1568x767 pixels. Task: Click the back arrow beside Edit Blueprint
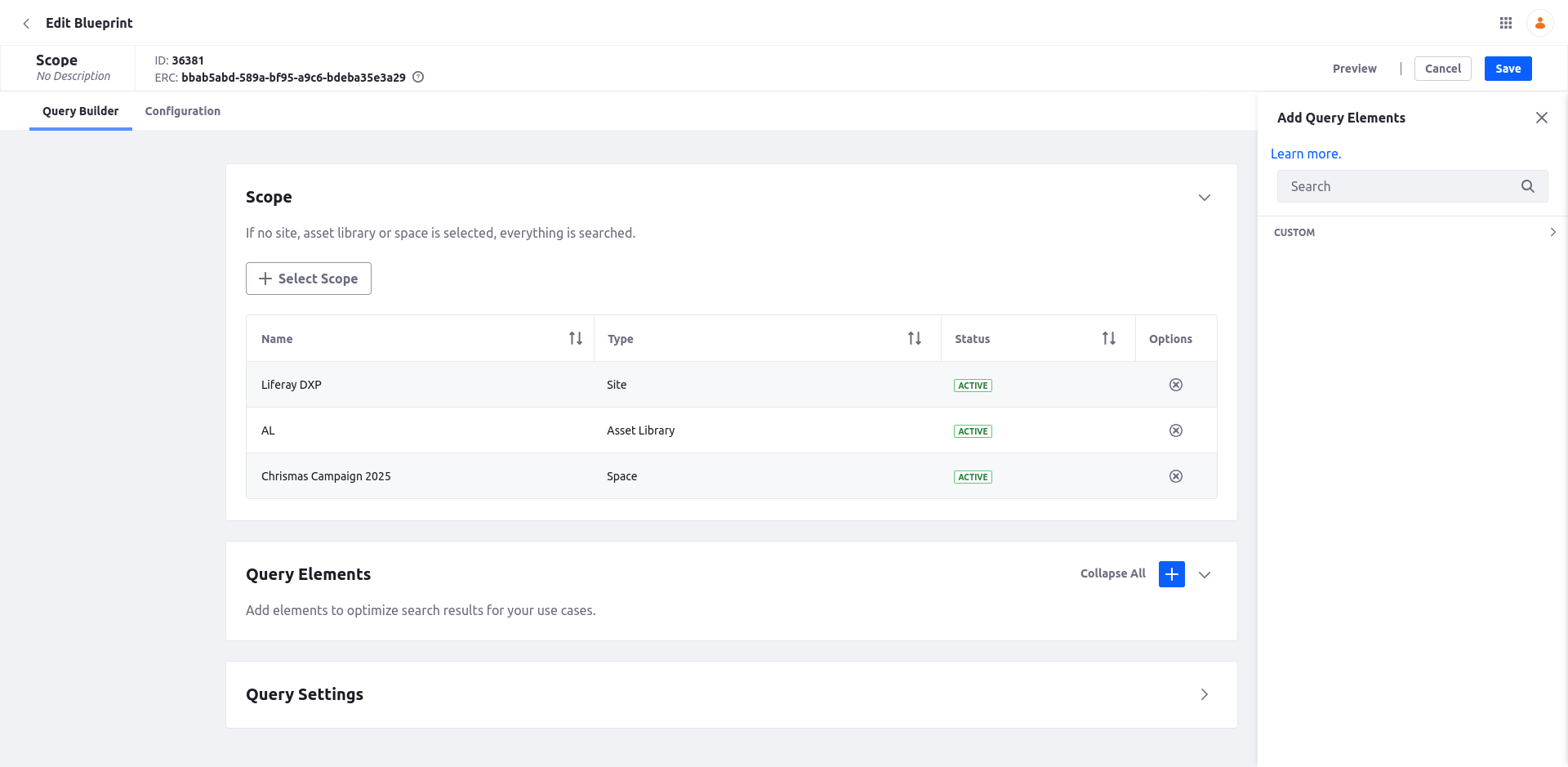(26, 24)
